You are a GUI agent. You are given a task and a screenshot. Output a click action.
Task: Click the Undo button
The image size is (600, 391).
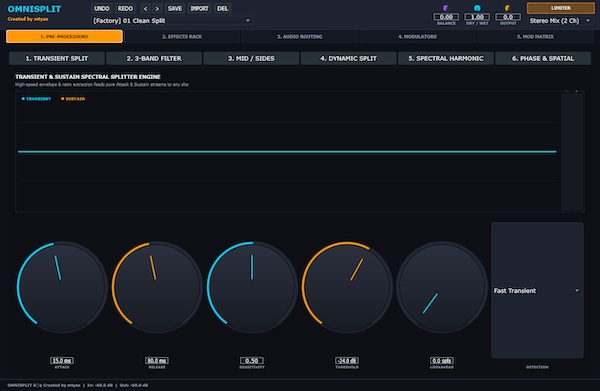(101, 8)
